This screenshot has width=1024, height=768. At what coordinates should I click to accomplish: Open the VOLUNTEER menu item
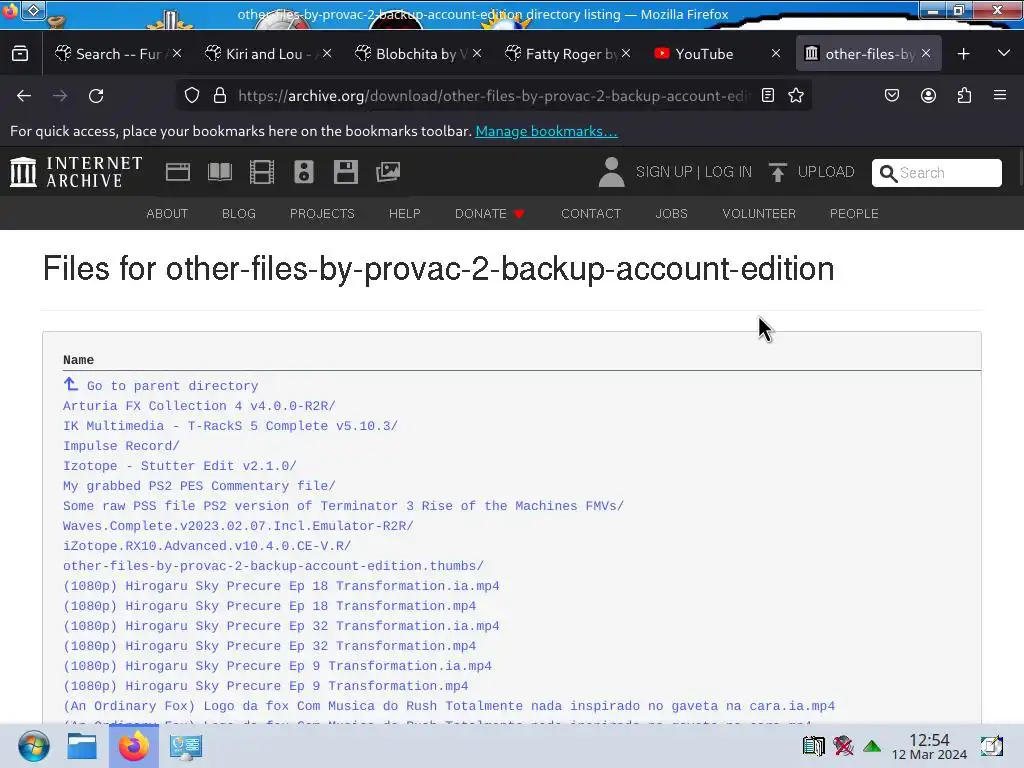759,214
